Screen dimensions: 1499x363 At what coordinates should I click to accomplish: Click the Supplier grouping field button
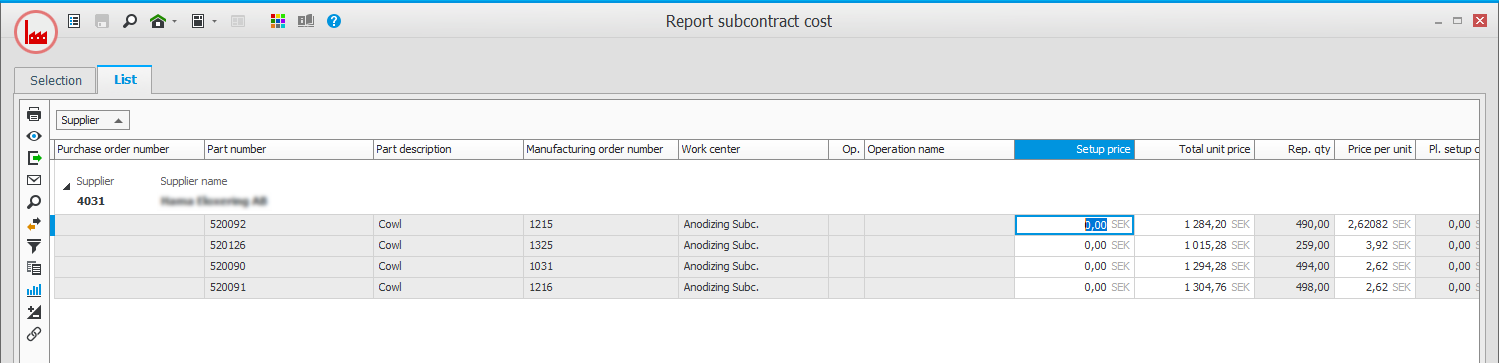[93, 120]
